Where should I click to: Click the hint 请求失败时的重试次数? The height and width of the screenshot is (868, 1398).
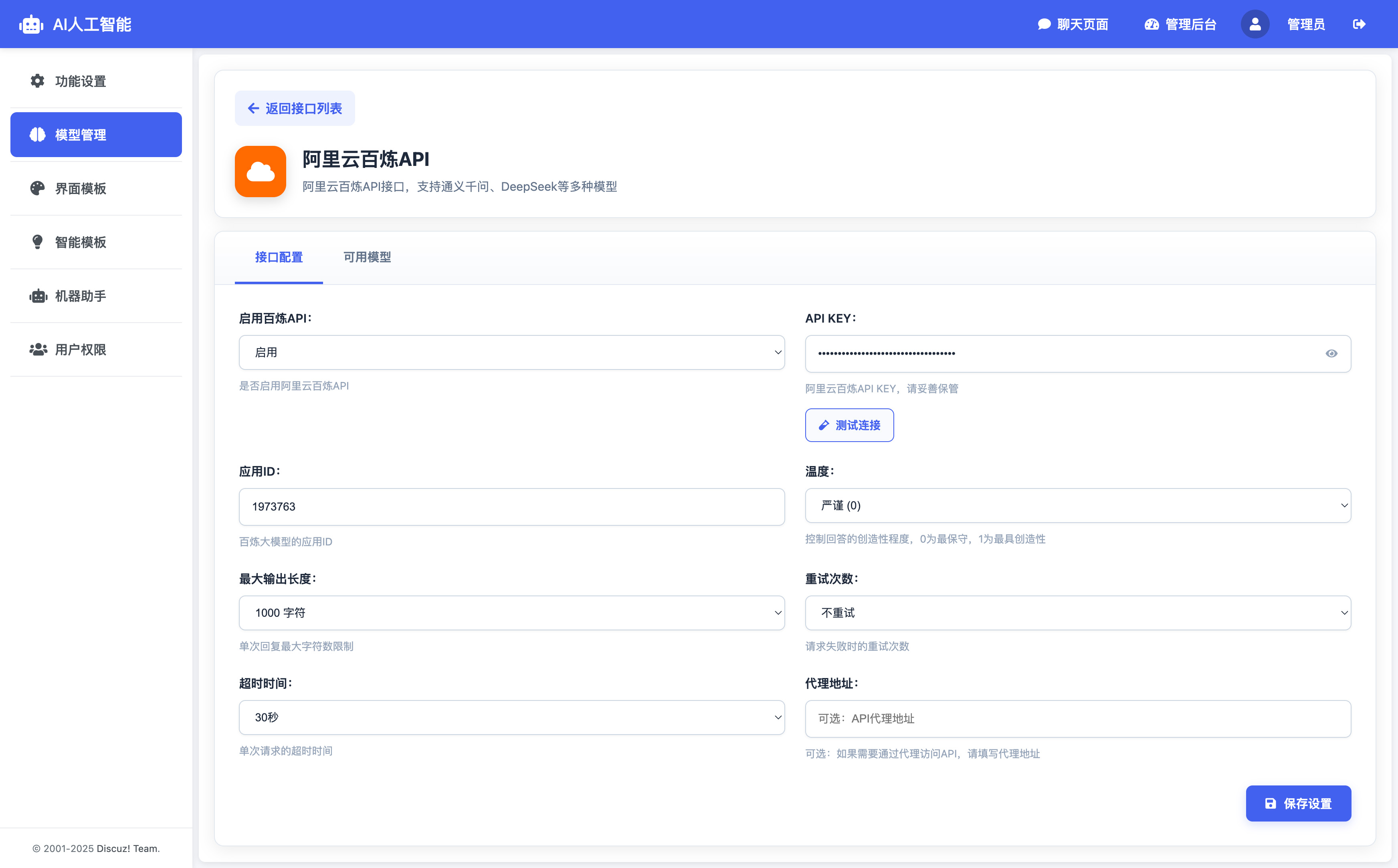coord(857,646)
